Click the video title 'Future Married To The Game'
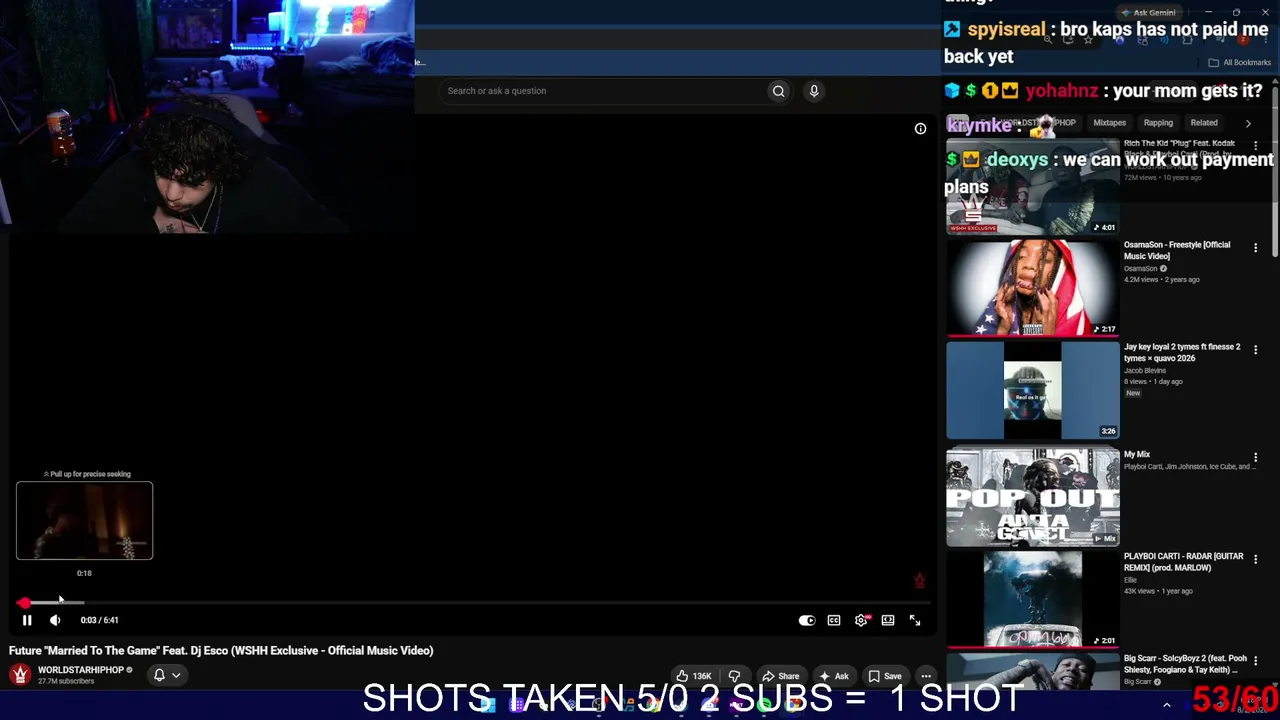The width and height of the screenshot is (1280, 720). point(221,651)
